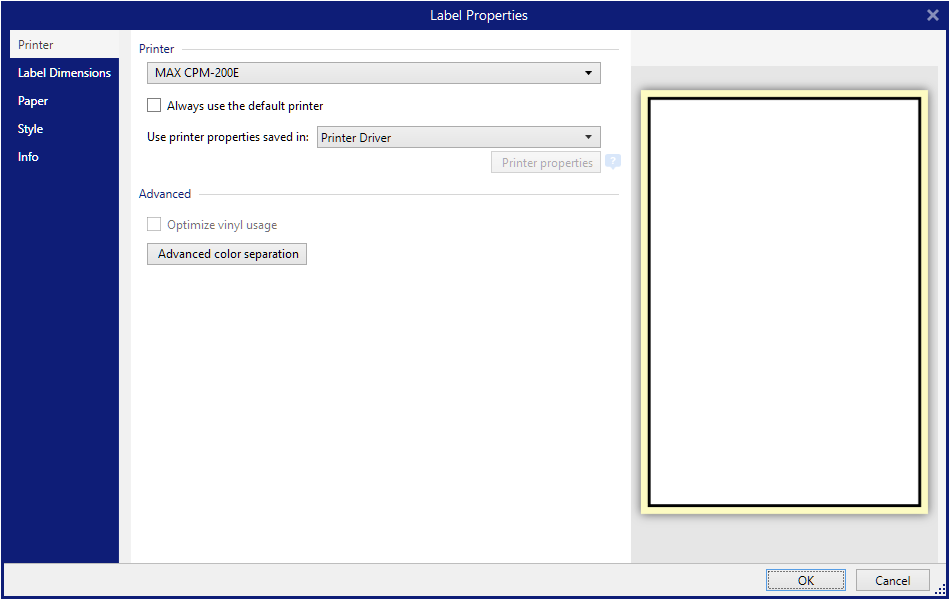Enable Always use the default printer

[x=154, y=105]
